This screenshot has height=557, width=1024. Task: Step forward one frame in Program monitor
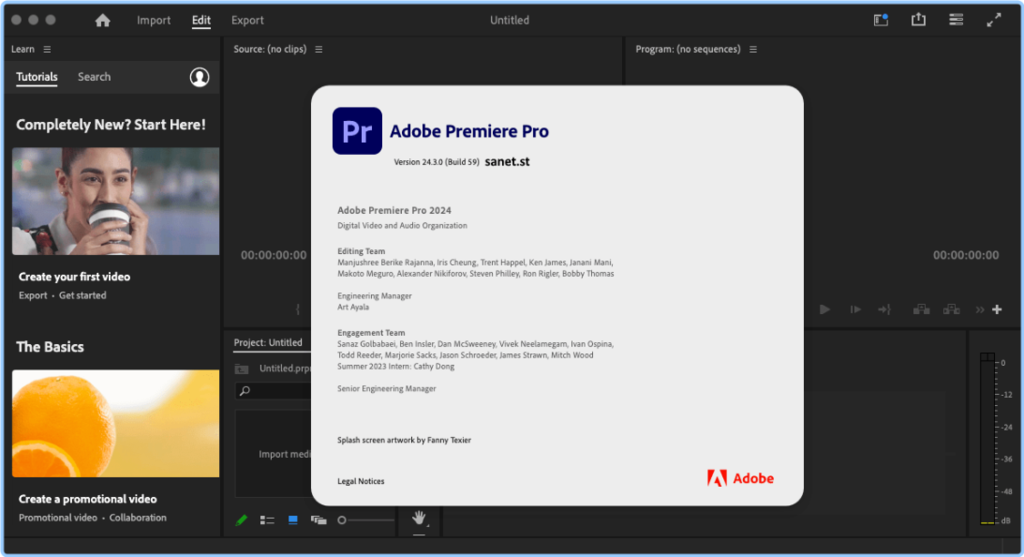coord(856,310)
